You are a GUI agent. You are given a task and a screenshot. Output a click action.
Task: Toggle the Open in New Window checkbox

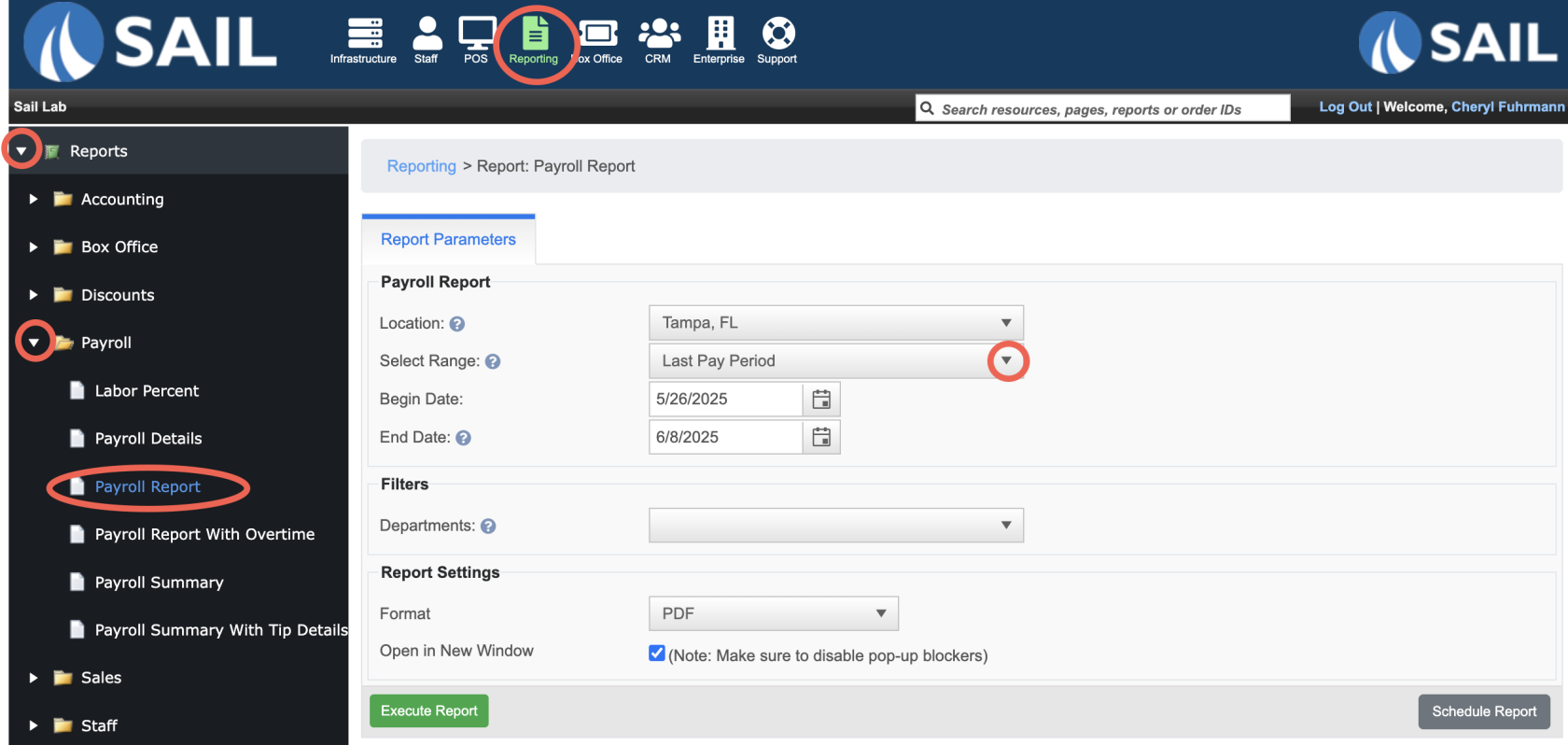(657, 654)
